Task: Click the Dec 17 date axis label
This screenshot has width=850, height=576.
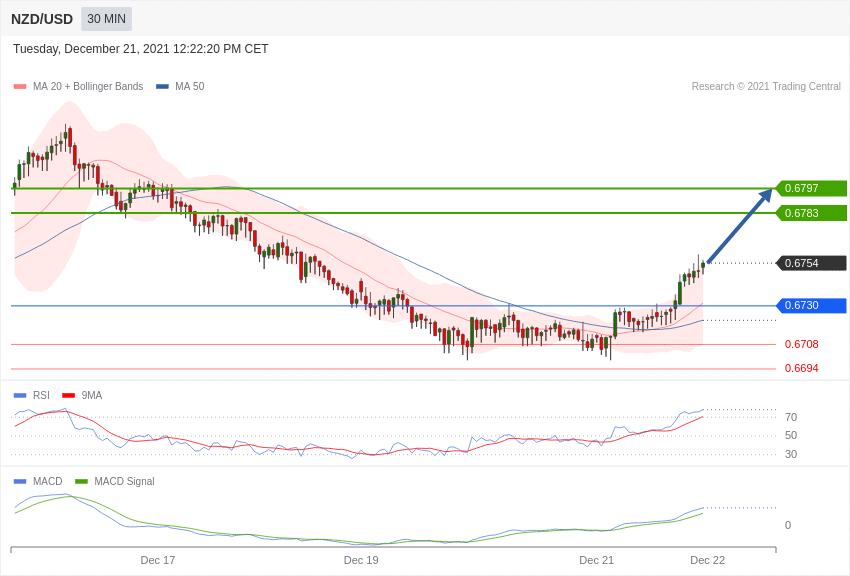Action: click(x=158, y=560)
